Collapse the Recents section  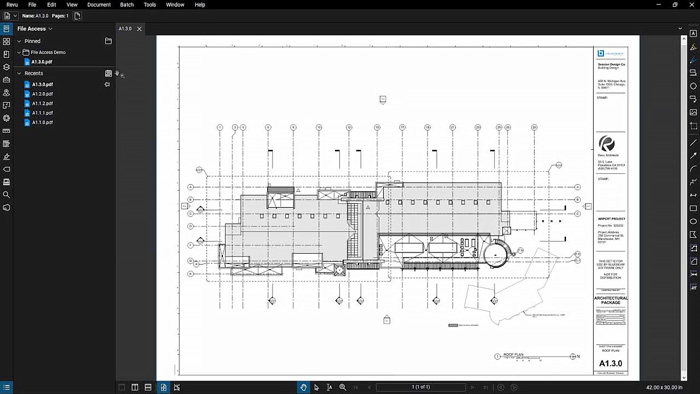point(19,73)
